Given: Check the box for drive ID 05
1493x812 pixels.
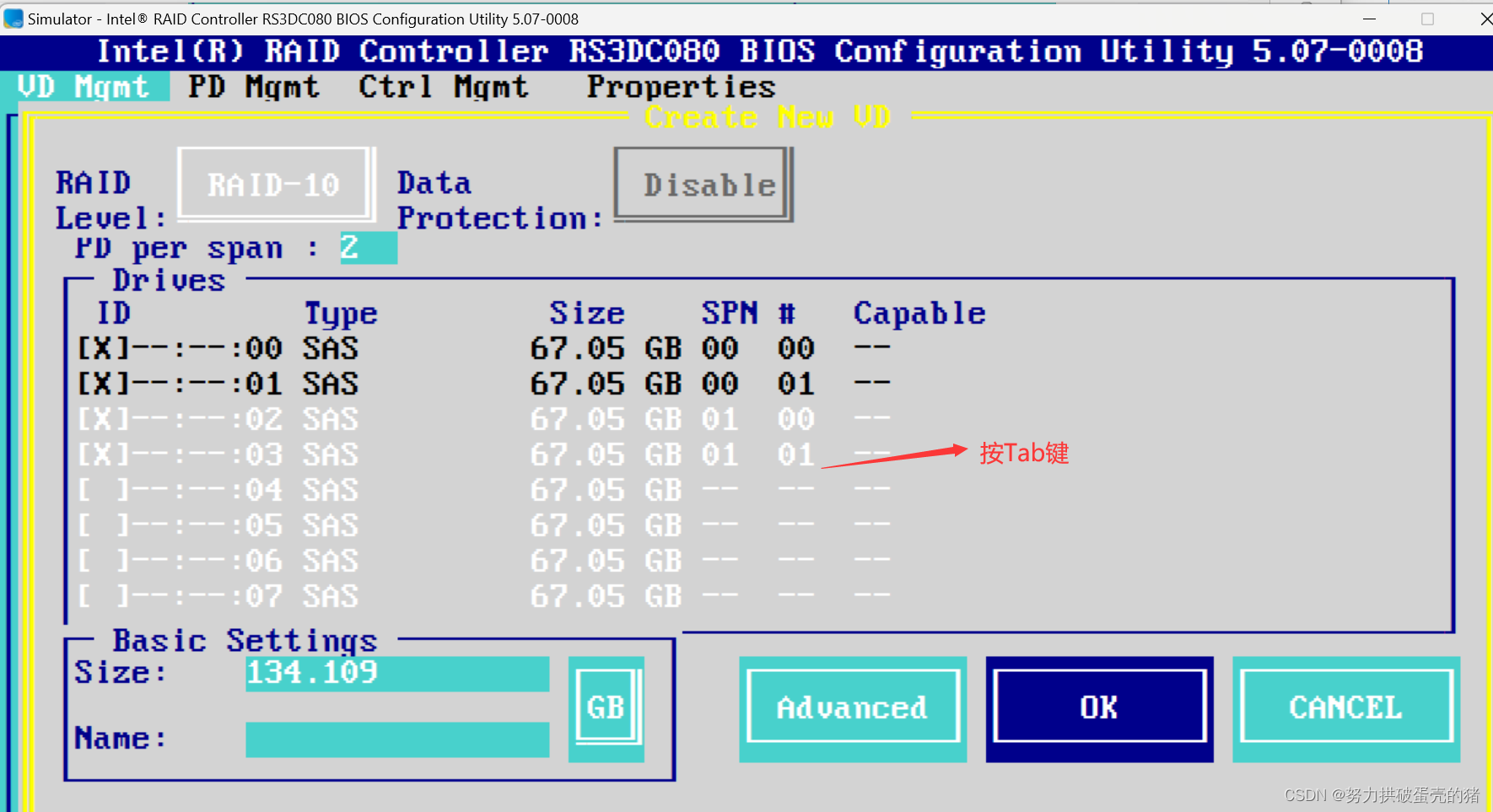Looking at the screenshot, I should pyautogui.click(x=104, y=525).
